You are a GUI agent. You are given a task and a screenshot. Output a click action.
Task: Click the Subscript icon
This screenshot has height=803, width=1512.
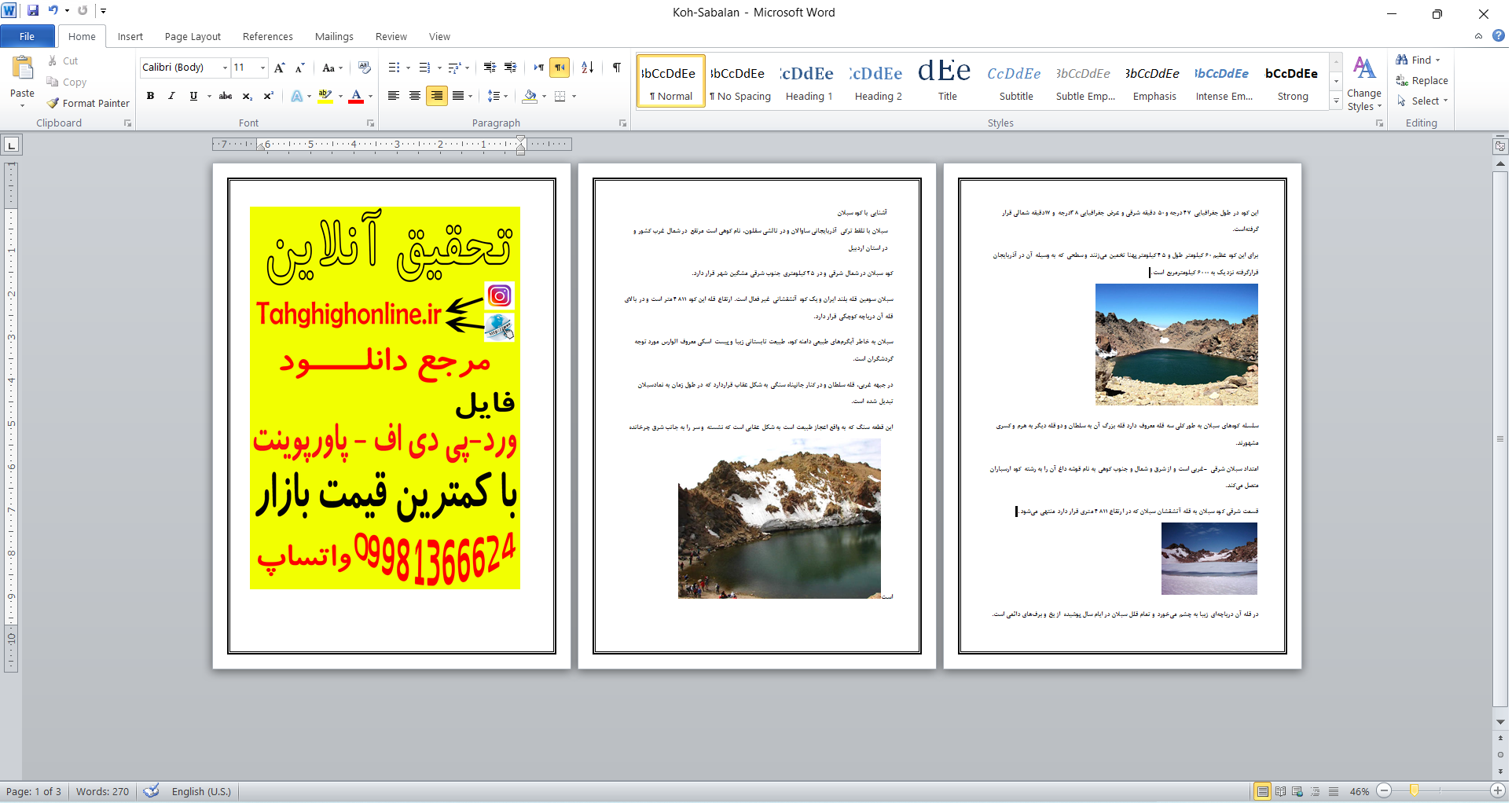[x=247, y=96]
